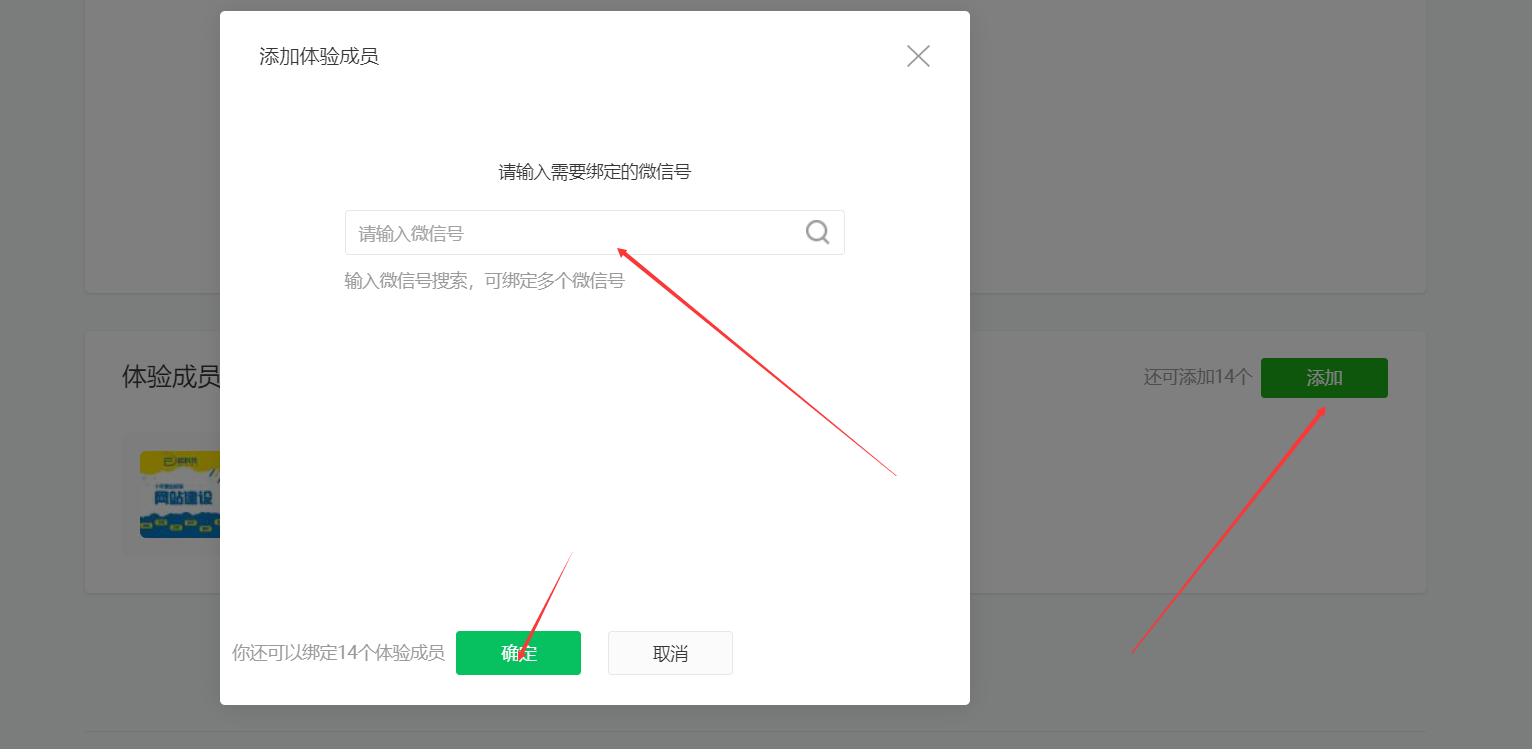
Task: Confirm with the green 确定 button
Action: coord(518,653)
